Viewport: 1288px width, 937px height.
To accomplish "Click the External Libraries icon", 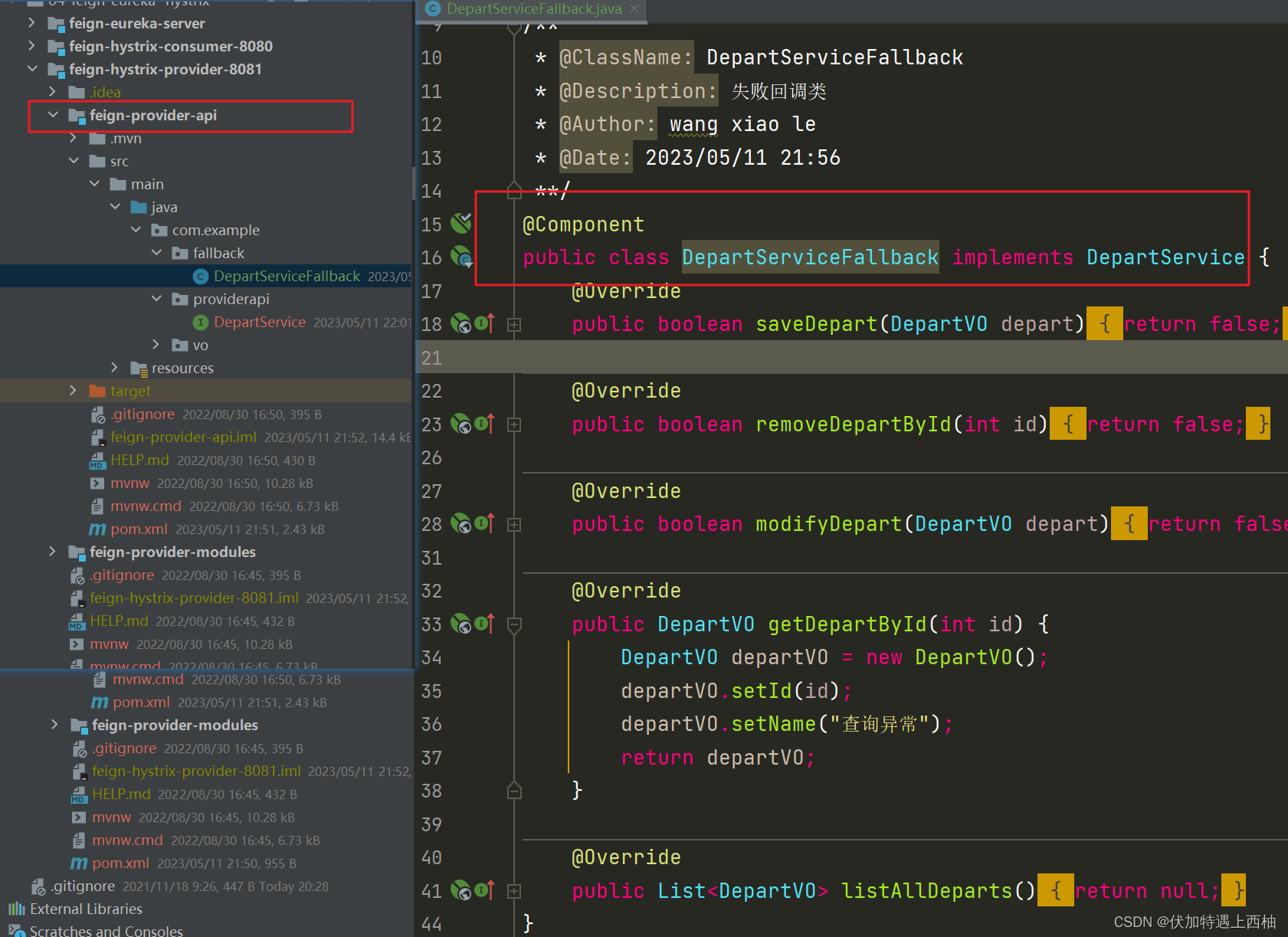I will pyautogui.click(x=17, y=909).
